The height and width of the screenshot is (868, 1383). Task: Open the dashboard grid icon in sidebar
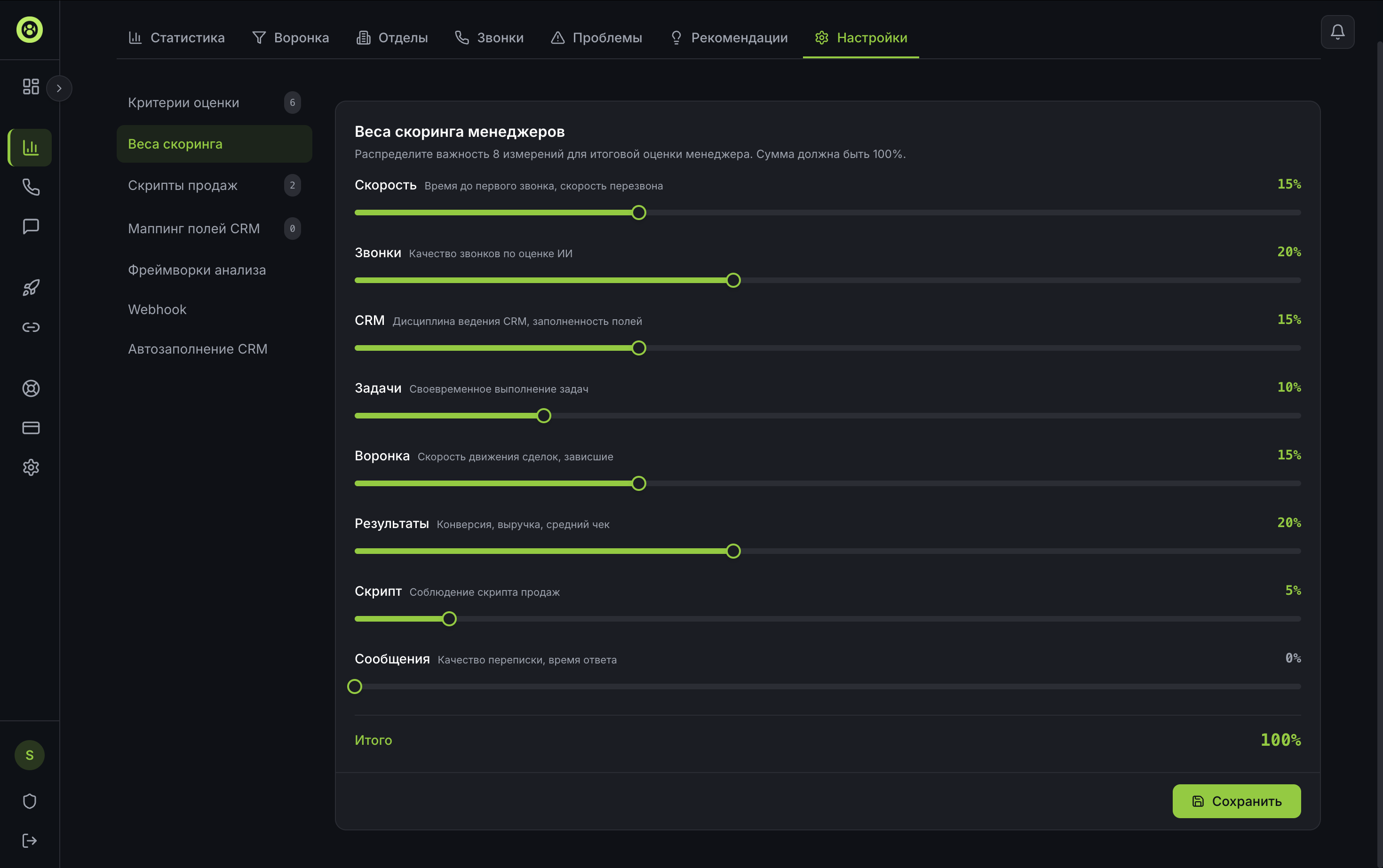point(31,87)
